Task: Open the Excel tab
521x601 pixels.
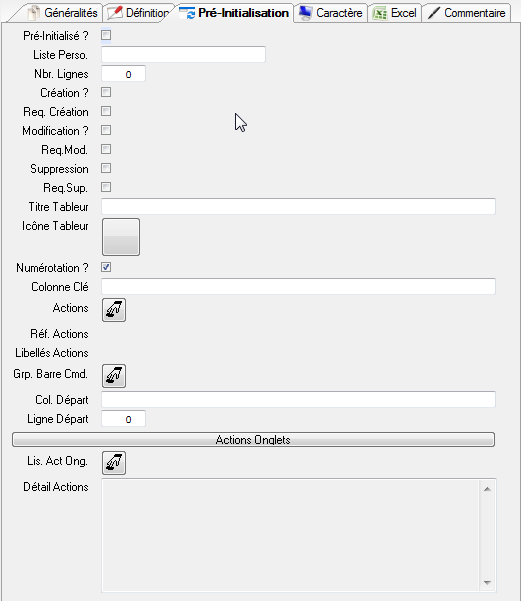Action: [x=395, y=13]
